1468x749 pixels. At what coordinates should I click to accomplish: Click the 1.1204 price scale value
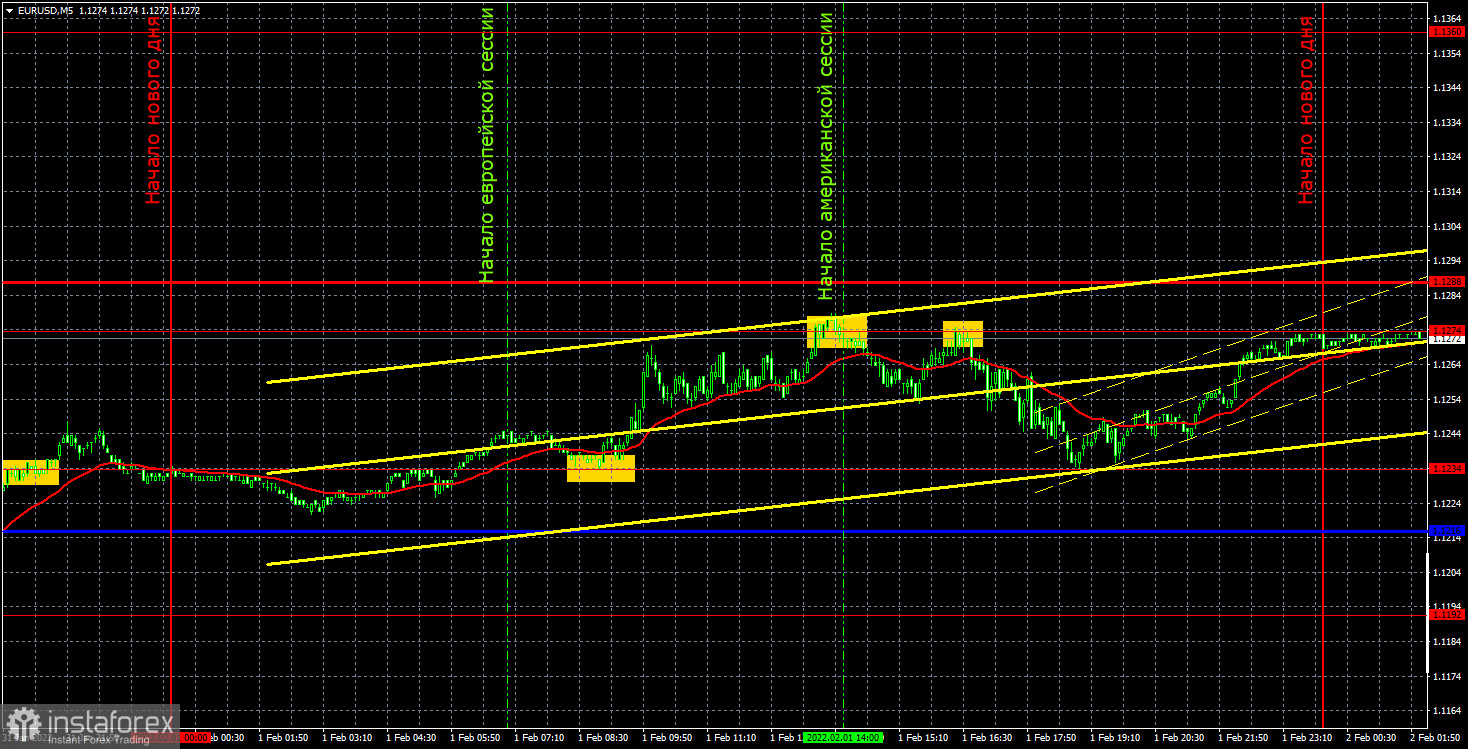point(1446,572)
